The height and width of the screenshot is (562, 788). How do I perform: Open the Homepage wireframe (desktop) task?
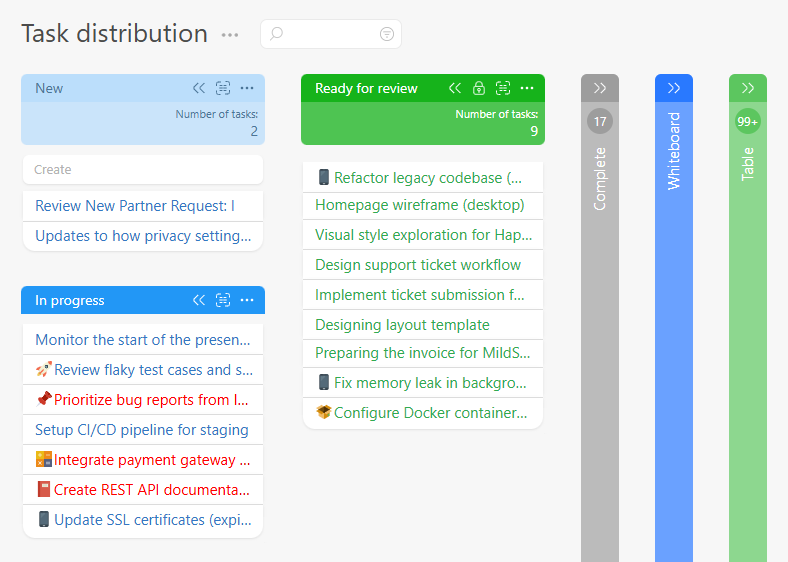point(419,205)
